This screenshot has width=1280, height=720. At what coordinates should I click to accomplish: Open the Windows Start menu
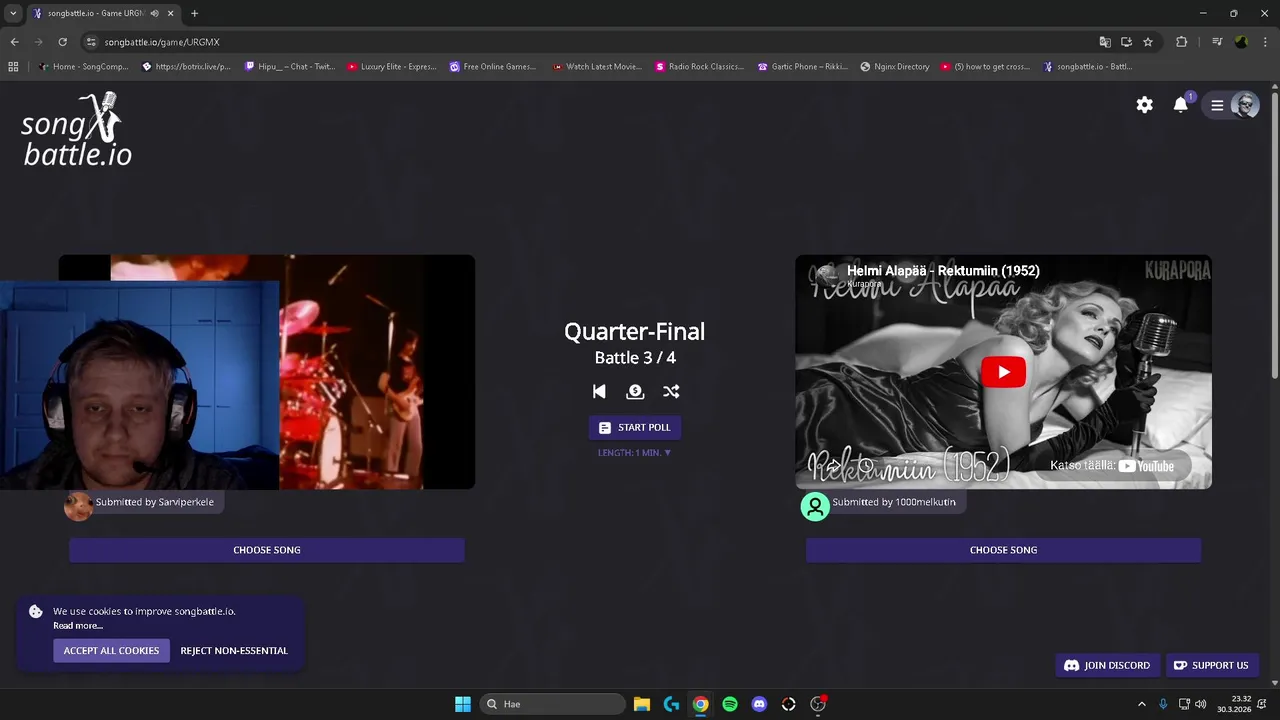pos(463,704)
